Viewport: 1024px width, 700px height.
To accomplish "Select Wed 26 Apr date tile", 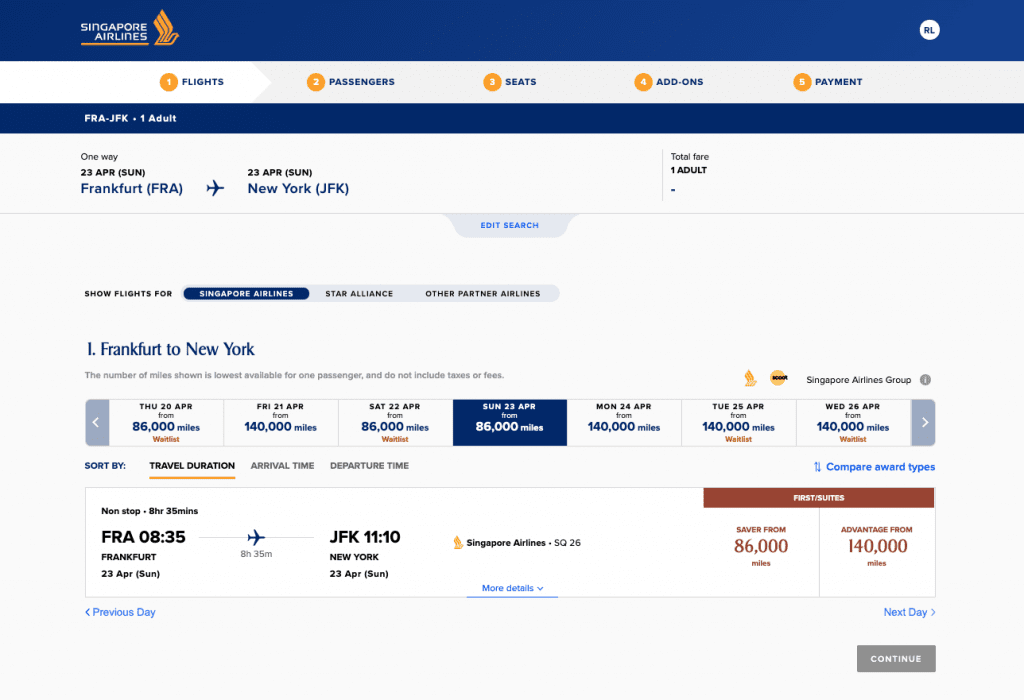I will click(x=853, y=422).
